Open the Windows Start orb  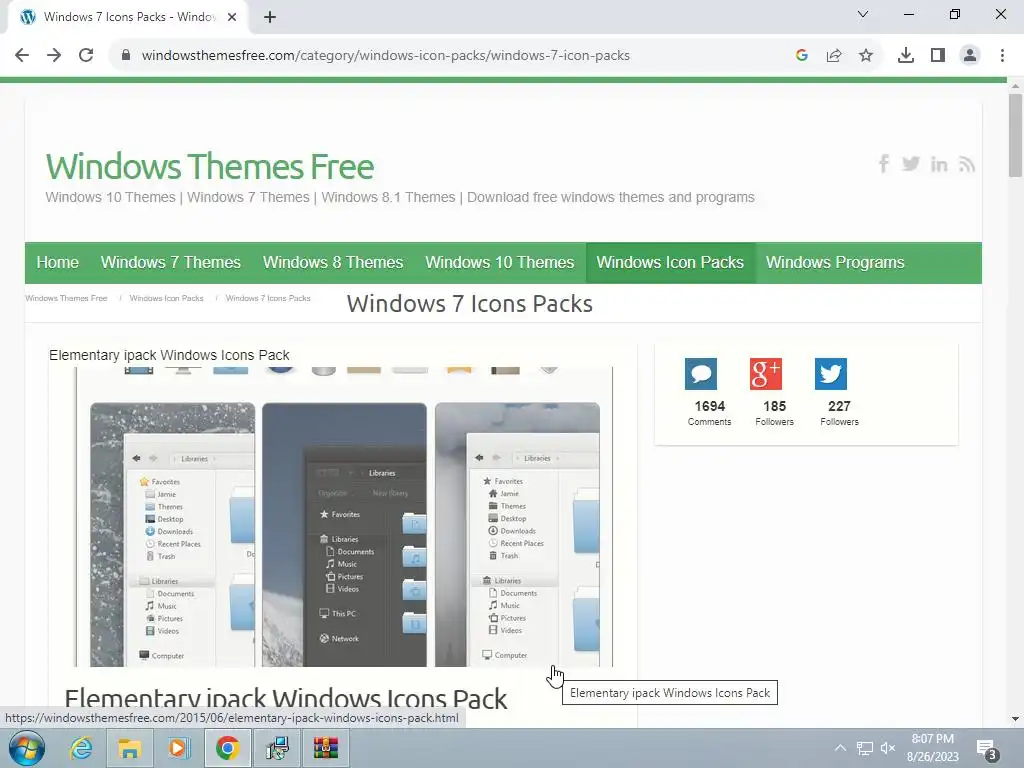27,748
